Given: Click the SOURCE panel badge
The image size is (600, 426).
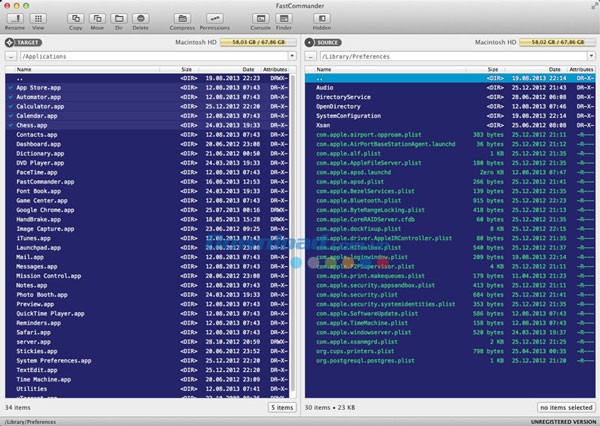Looking at the screenshot, I should (x=323, y=42).
